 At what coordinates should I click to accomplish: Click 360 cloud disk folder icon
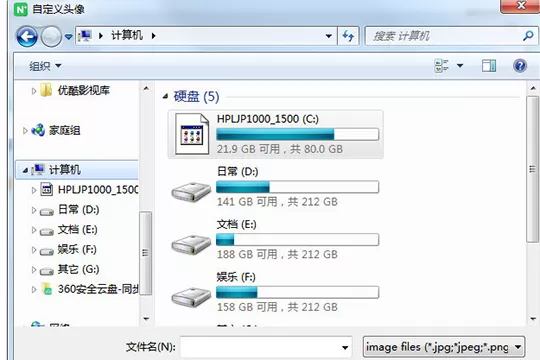pyautogui.click(x=47, y=289)
